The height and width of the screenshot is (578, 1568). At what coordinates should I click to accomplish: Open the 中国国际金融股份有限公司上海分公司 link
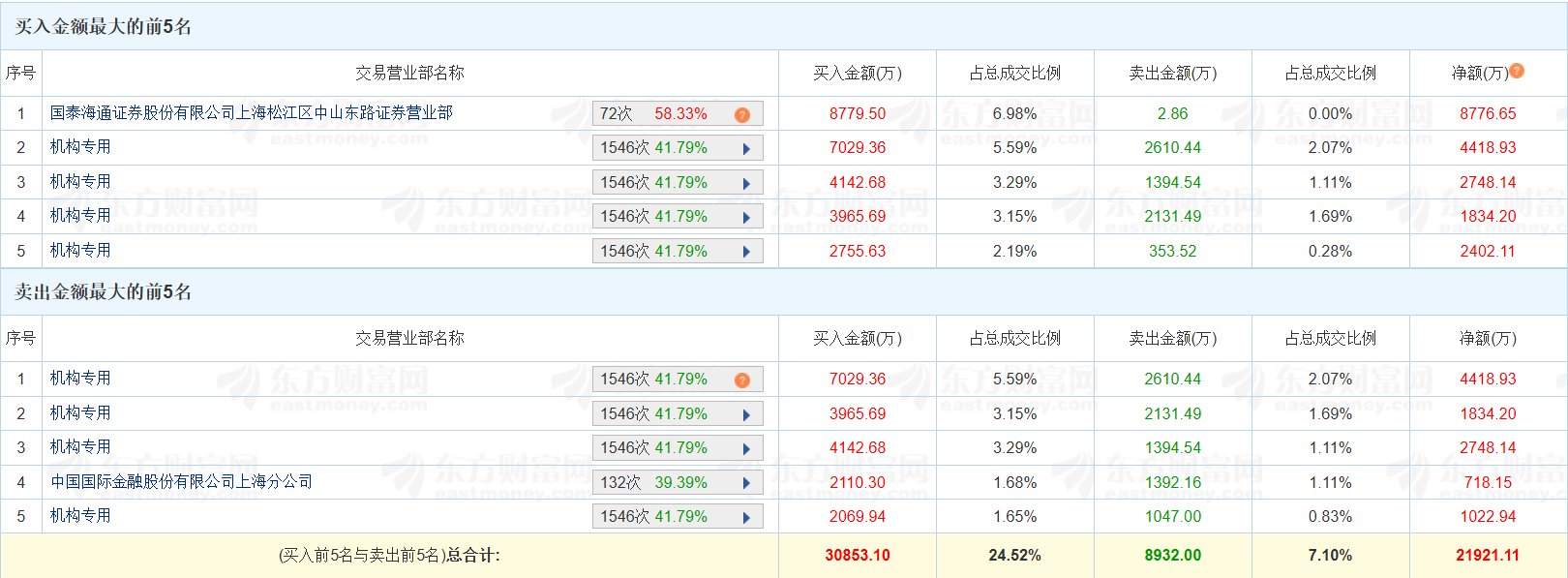coord(182,482)
